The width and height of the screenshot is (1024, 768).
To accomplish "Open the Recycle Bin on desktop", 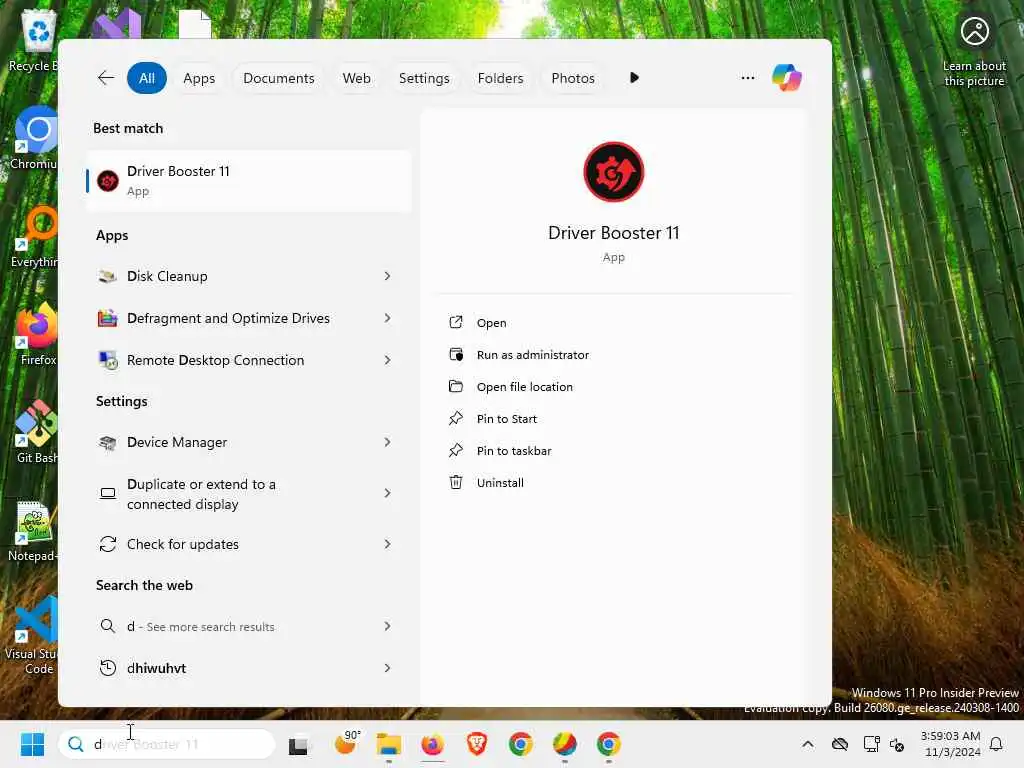I will coord(37,39).
